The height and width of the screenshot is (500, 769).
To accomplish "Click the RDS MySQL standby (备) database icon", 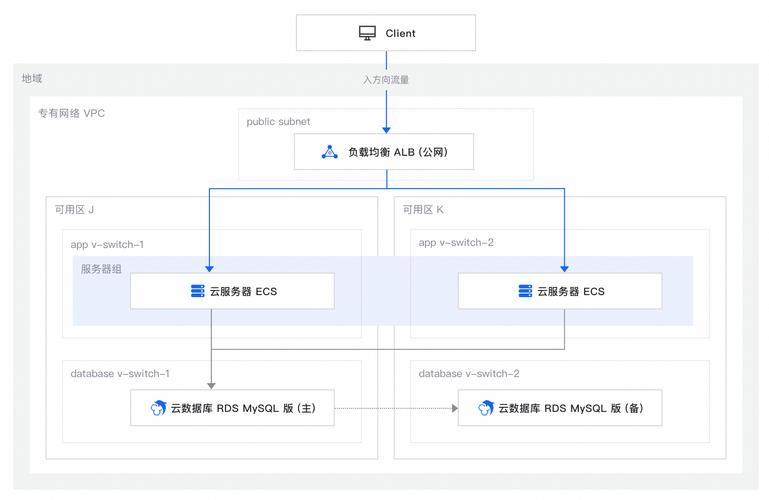I will [x=485, y=408].
